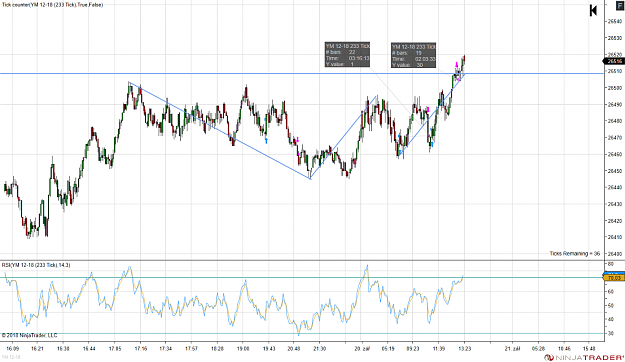Click the 26540 price axis label
The image size is (625, 362).
click(614, 22)
